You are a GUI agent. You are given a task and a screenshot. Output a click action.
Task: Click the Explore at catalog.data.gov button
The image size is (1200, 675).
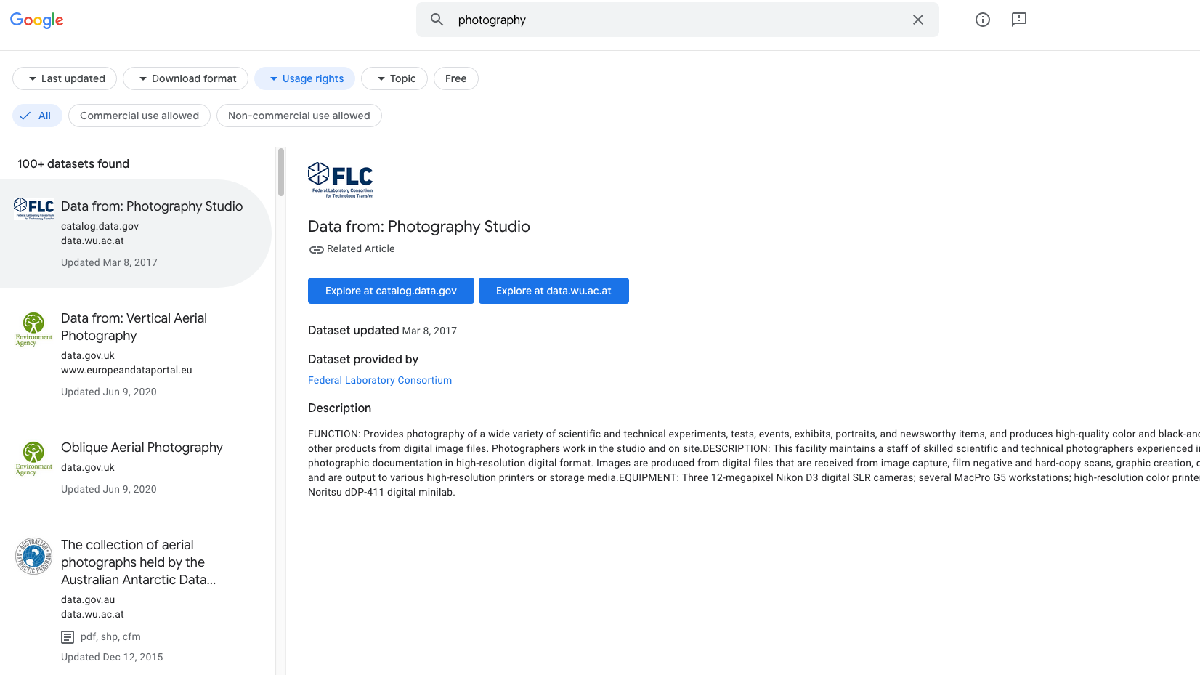(390, 290)
